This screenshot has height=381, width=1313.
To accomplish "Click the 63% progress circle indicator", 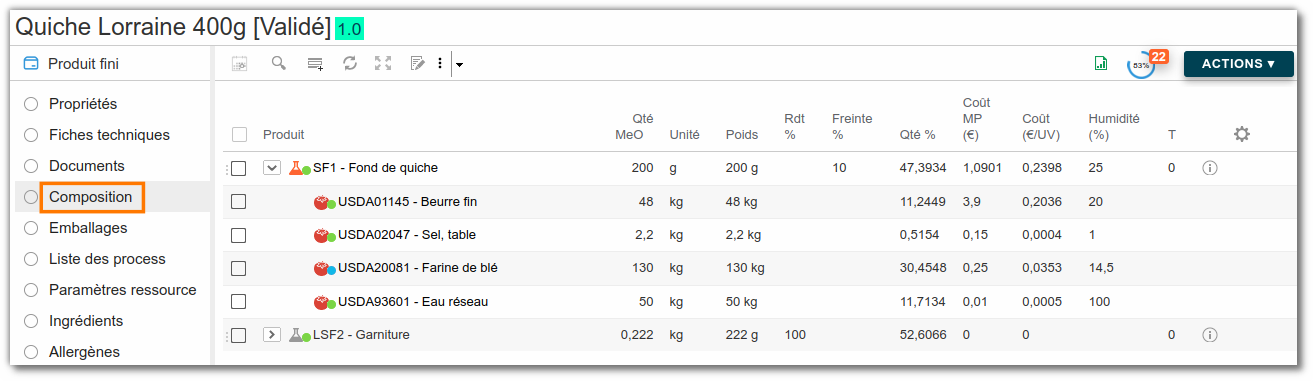I will point(1141,65).
